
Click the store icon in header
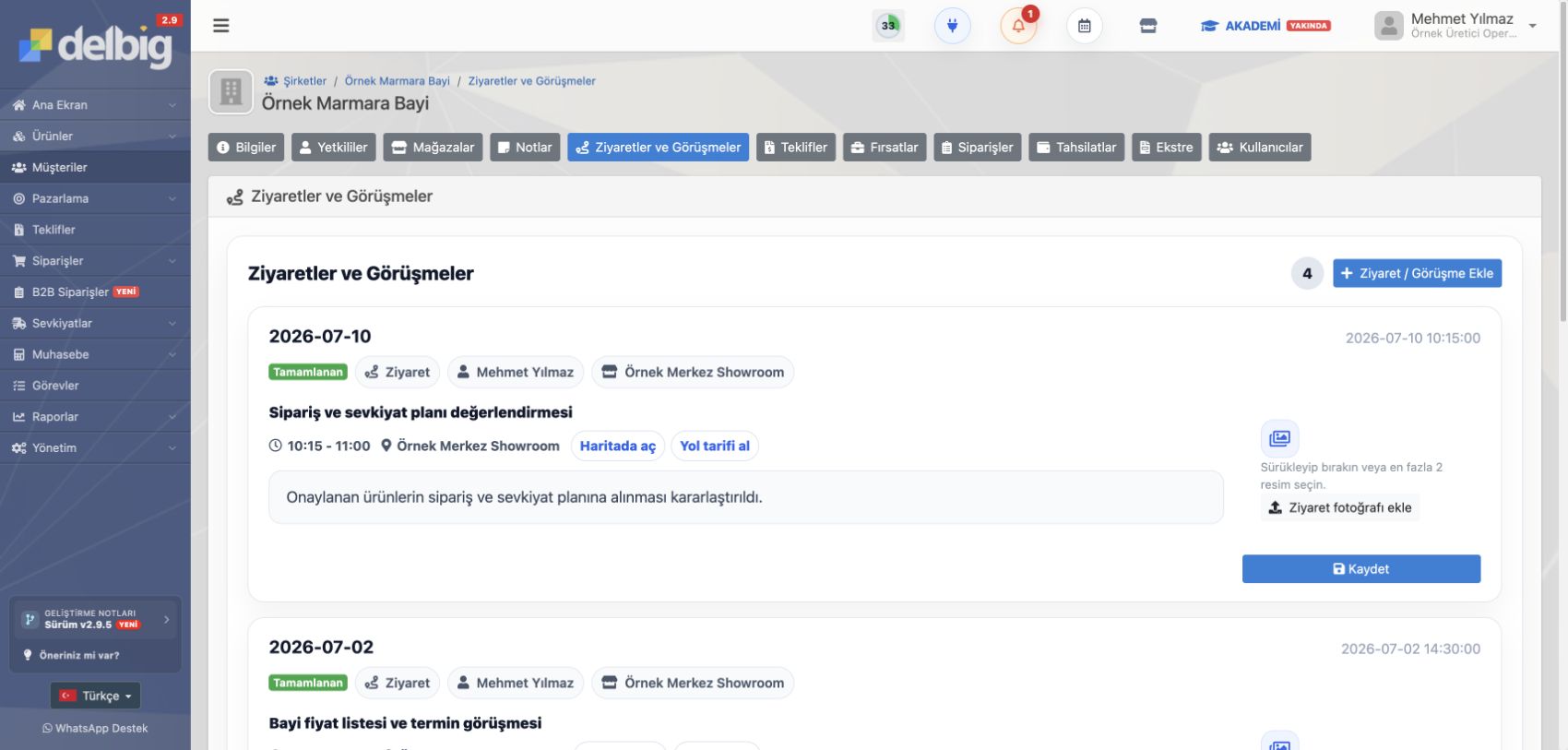pyautogui.click(x=1148, y=26)
